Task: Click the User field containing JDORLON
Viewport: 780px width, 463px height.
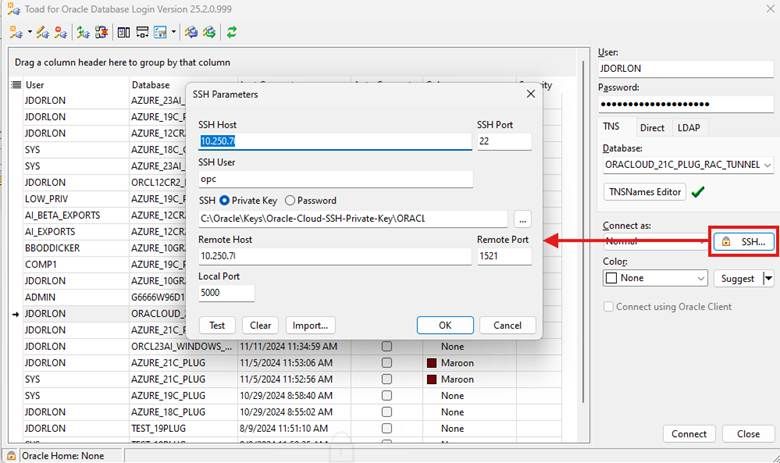Action: coord(686,69)
